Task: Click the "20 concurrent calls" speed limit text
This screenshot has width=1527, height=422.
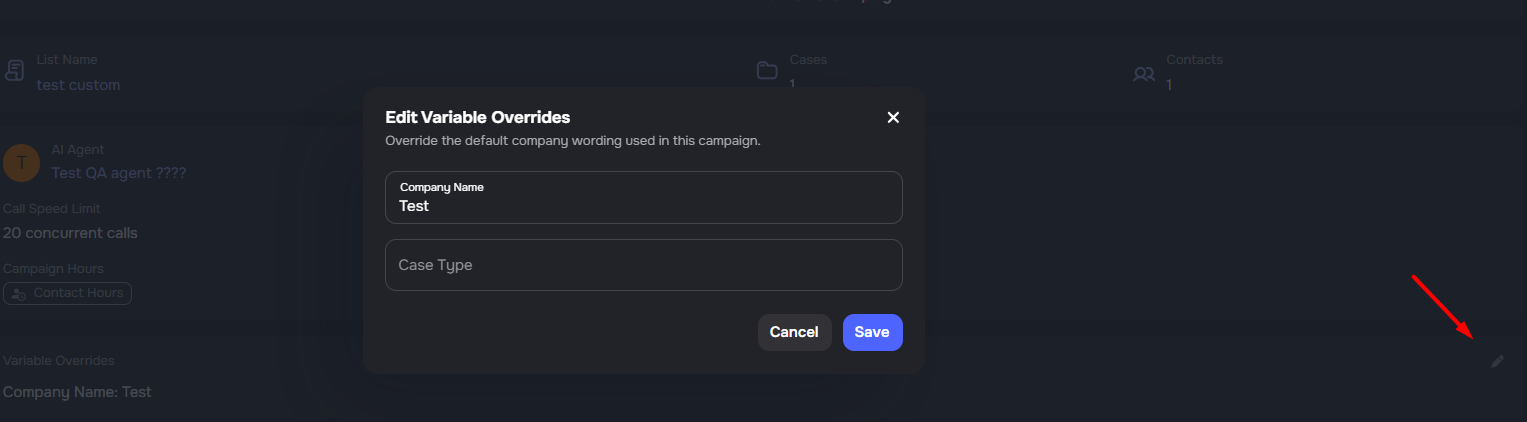Action: coord(70,233)
